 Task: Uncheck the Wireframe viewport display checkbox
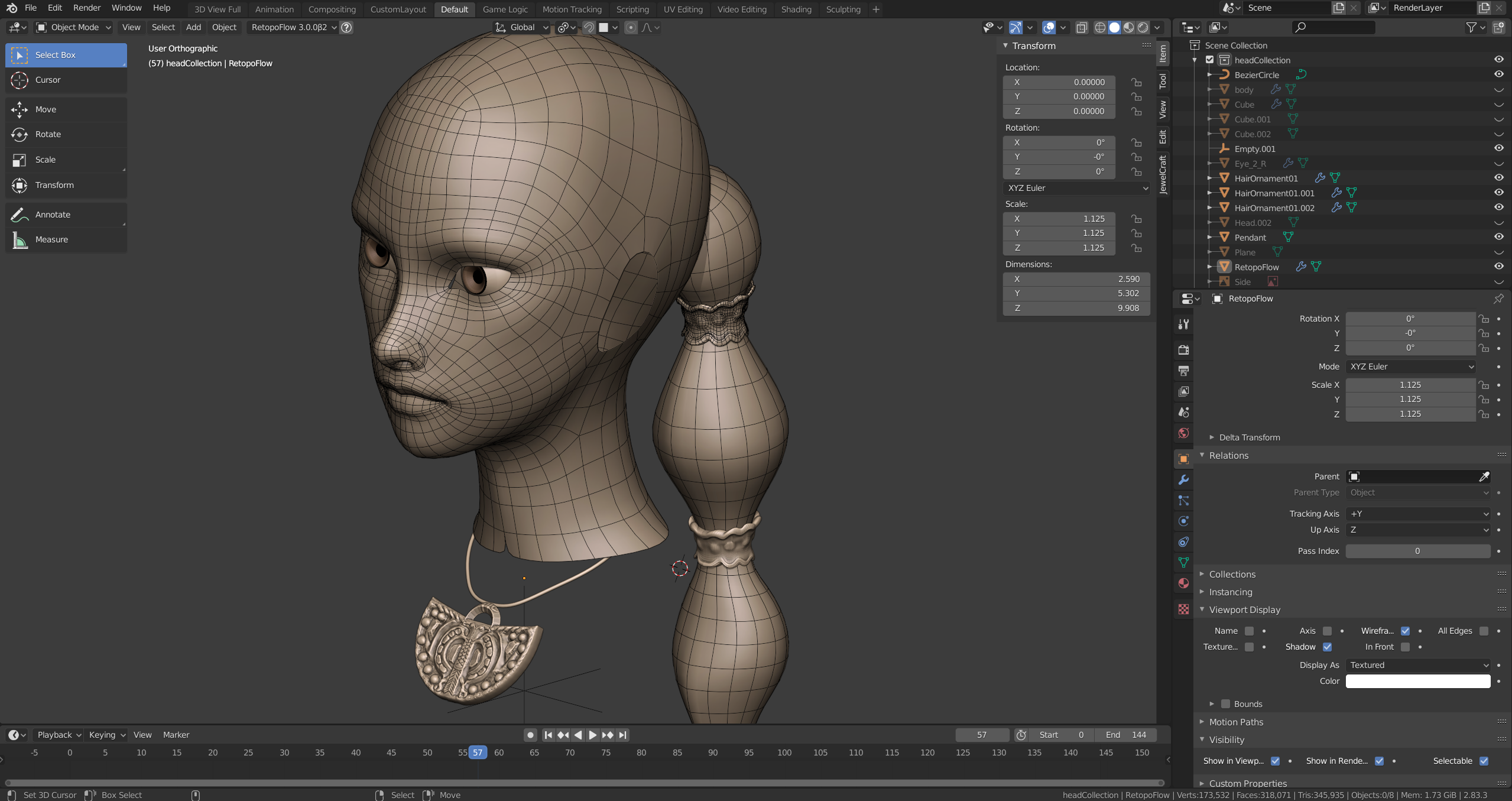[x=1406, y=631]
